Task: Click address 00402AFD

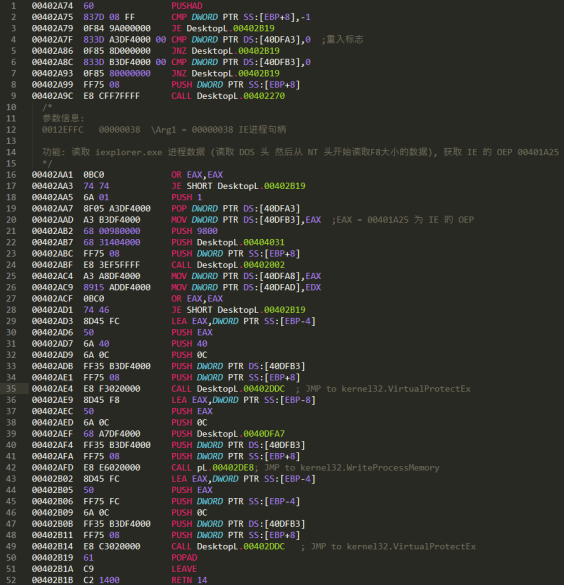Action: click(x=52, y=468)
